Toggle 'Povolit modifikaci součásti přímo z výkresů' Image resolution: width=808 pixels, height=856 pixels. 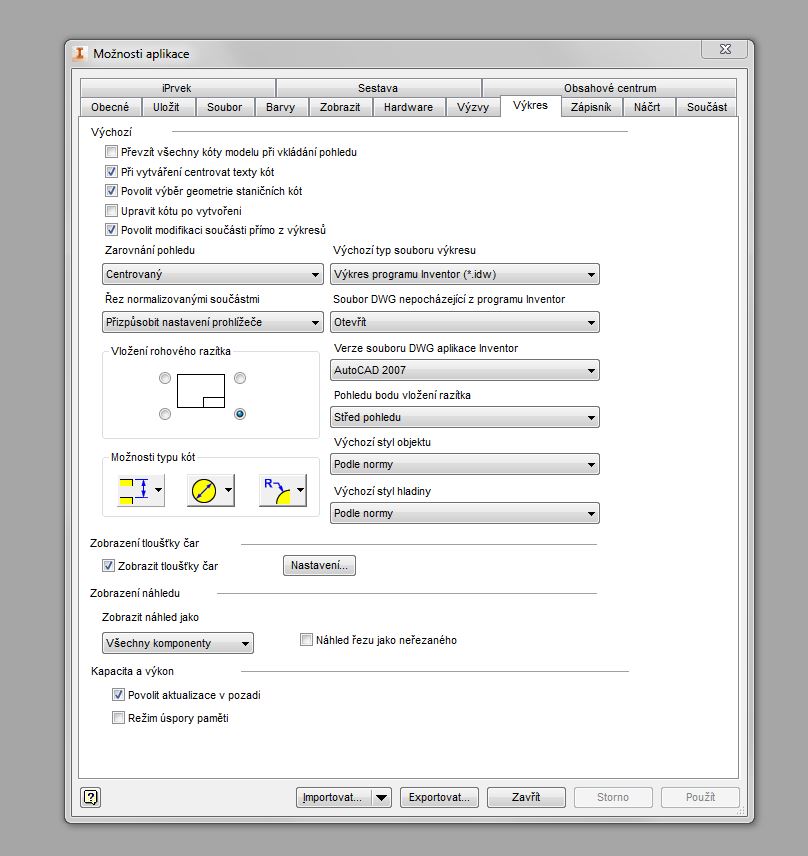pos(111,230)
